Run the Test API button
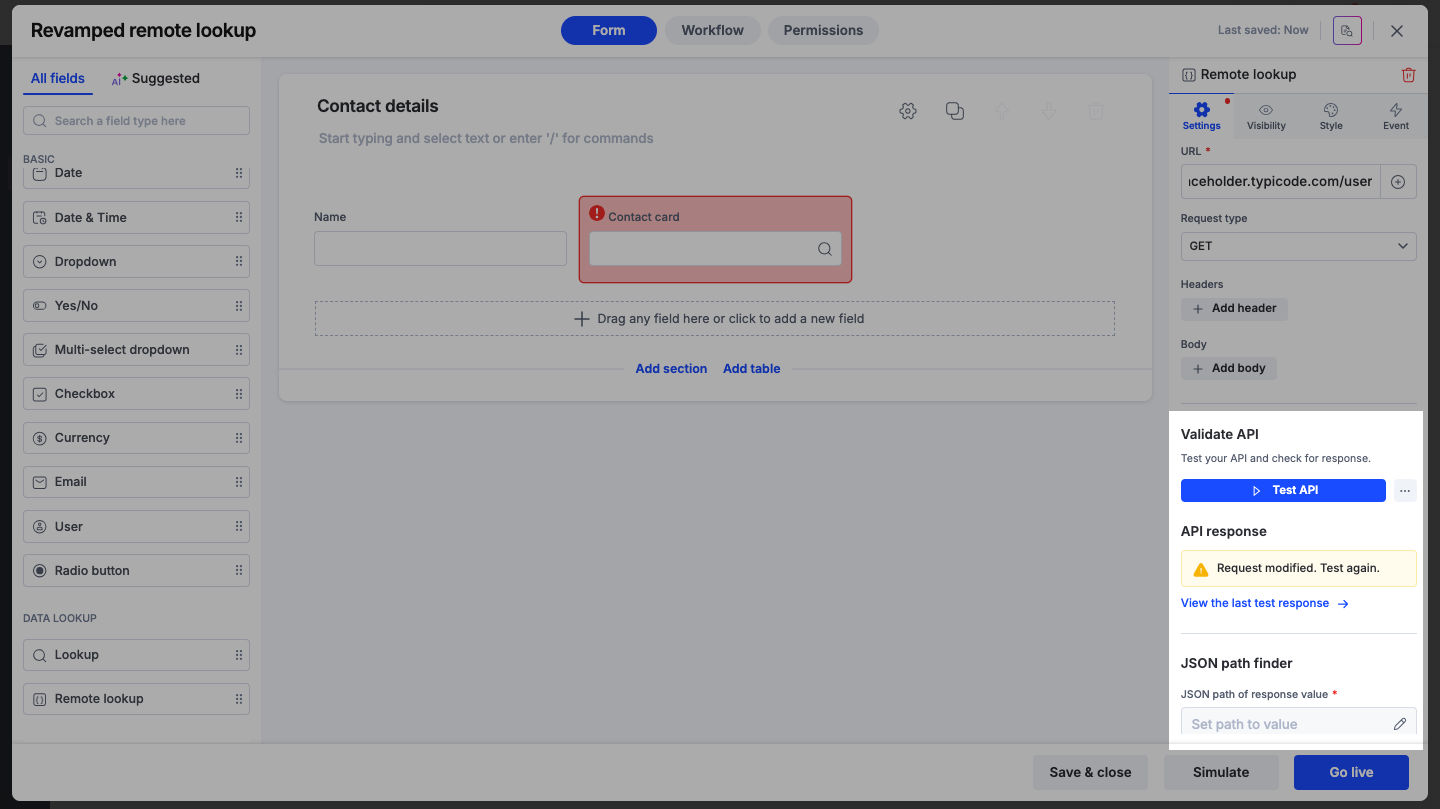The height and width of the screenshot is (809, 1440). click(1283, 491)
